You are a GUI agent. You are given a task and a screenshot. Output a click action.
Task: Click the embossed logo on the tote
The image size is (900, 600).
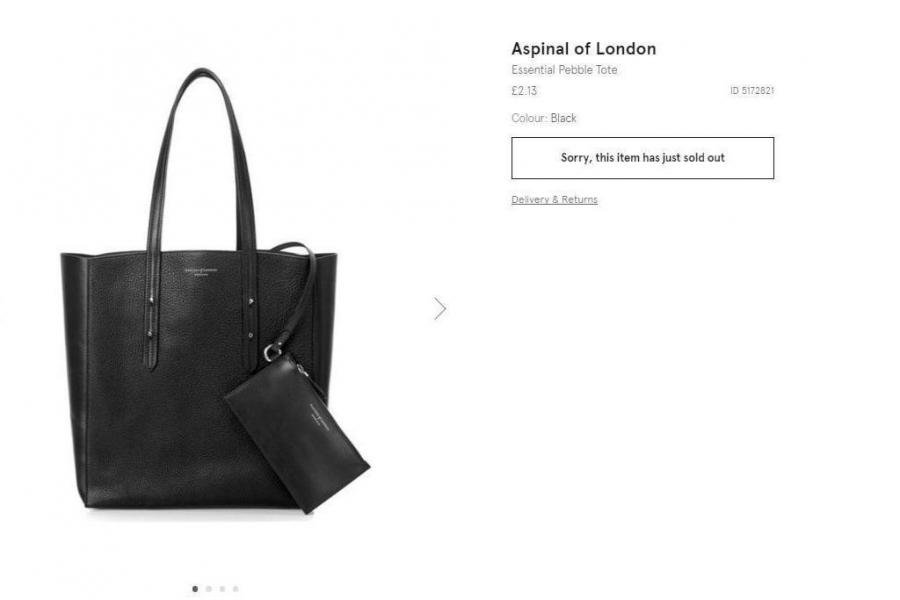click(201, 271)
